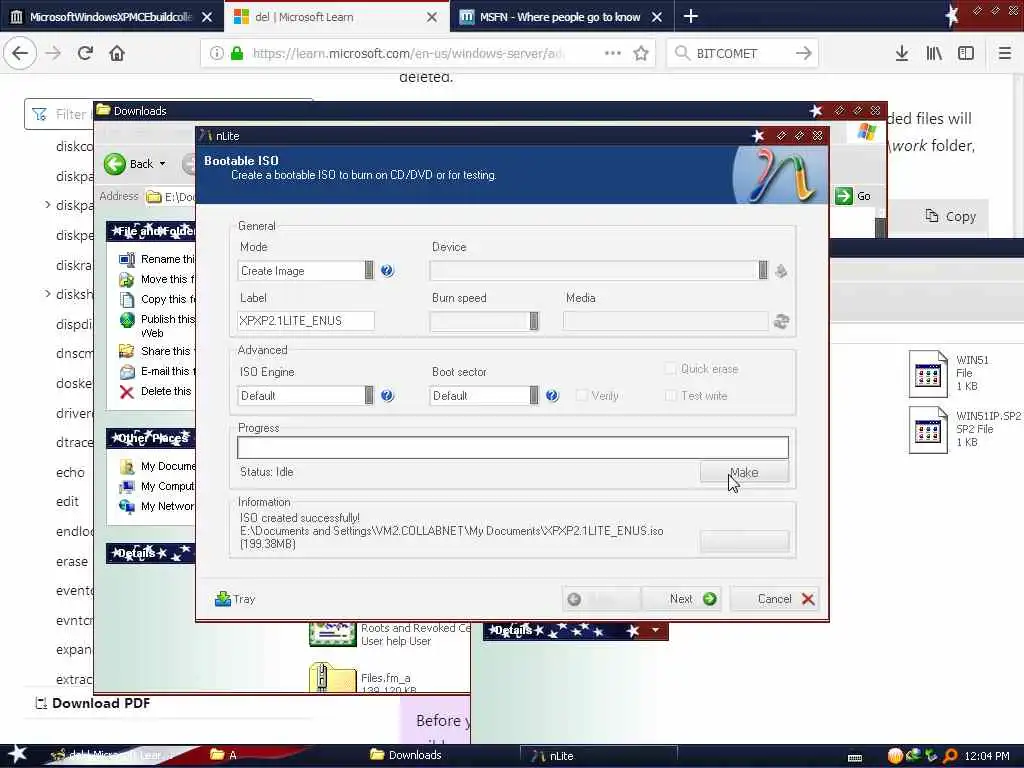Click the Media refresh icon
The image size is (1024, 768).
pyautogui.click(x=781, y=321)
